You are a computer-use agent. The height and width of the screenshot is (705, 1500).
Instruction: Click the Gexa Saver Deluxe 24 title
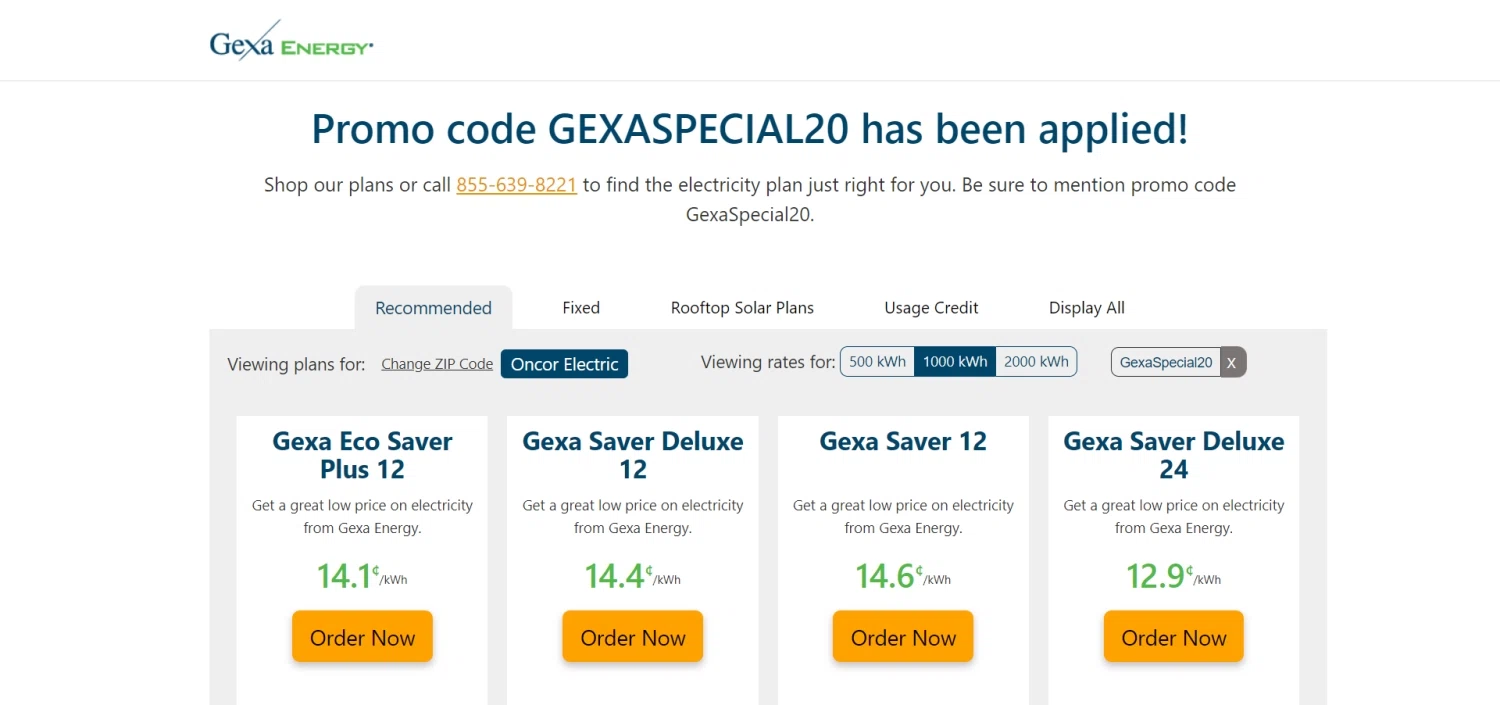1174,455
